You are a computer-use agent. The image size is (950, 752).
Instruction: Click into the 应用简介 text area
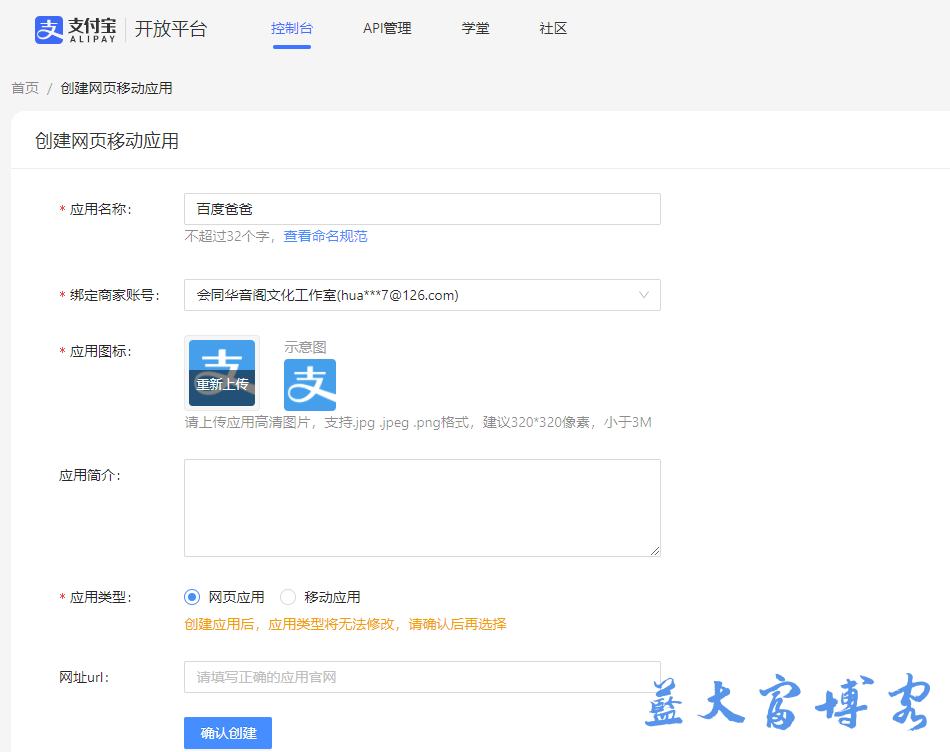[422, 508]
